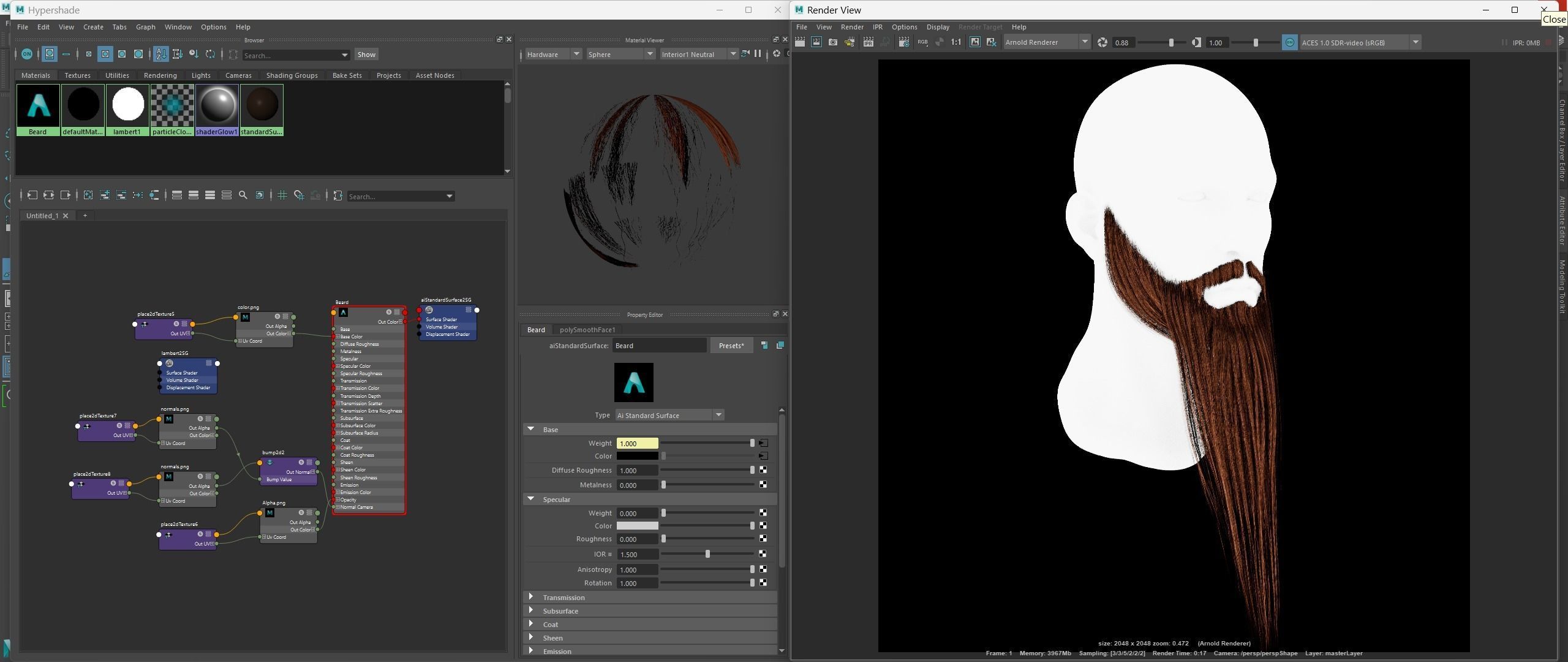The height and width of the screenshot is (662, 1568).
Task: Click display RGB channels icon
Action: (922, 42)
